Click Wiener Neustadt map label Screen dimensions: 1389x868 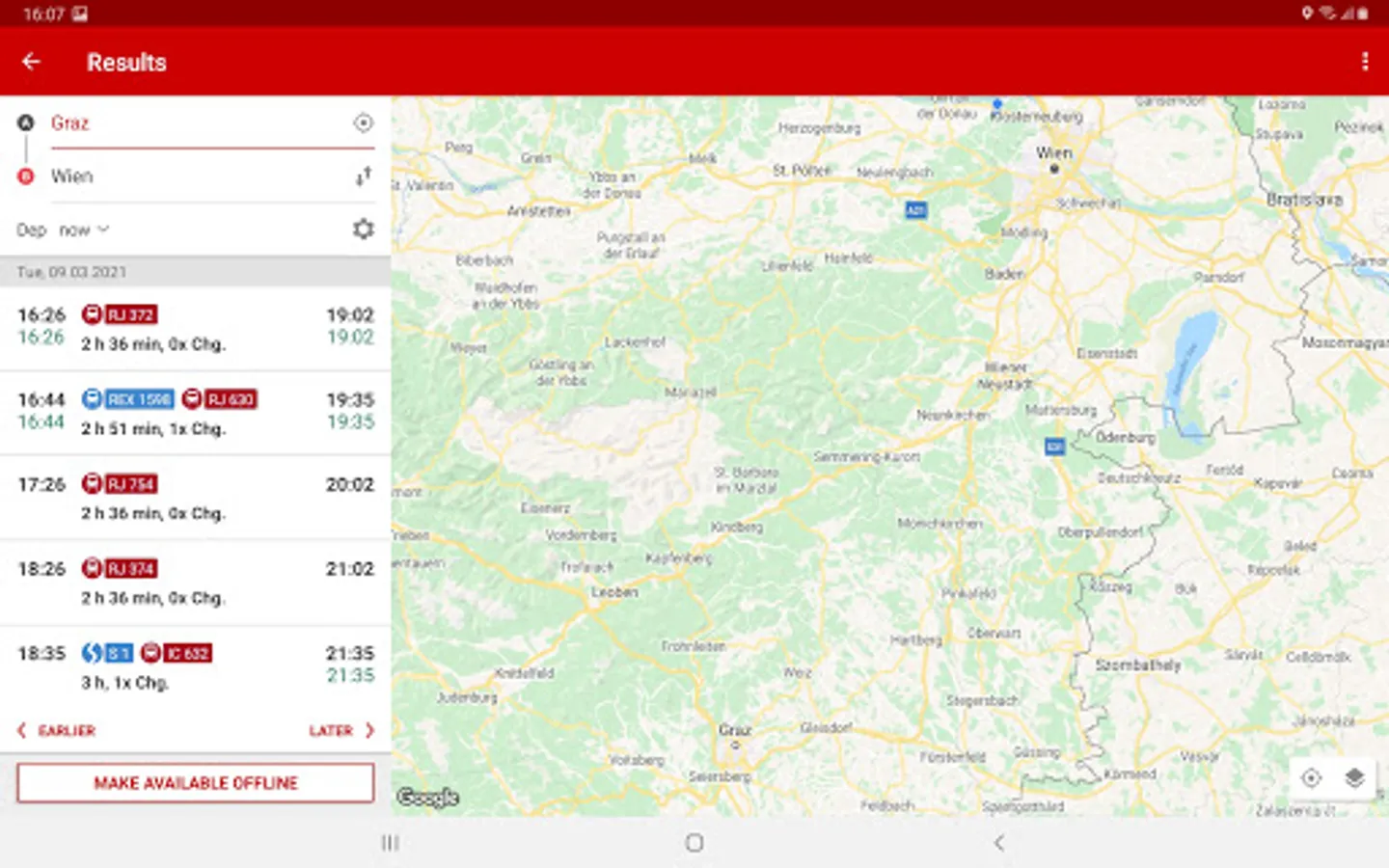tap(1006, 375)
